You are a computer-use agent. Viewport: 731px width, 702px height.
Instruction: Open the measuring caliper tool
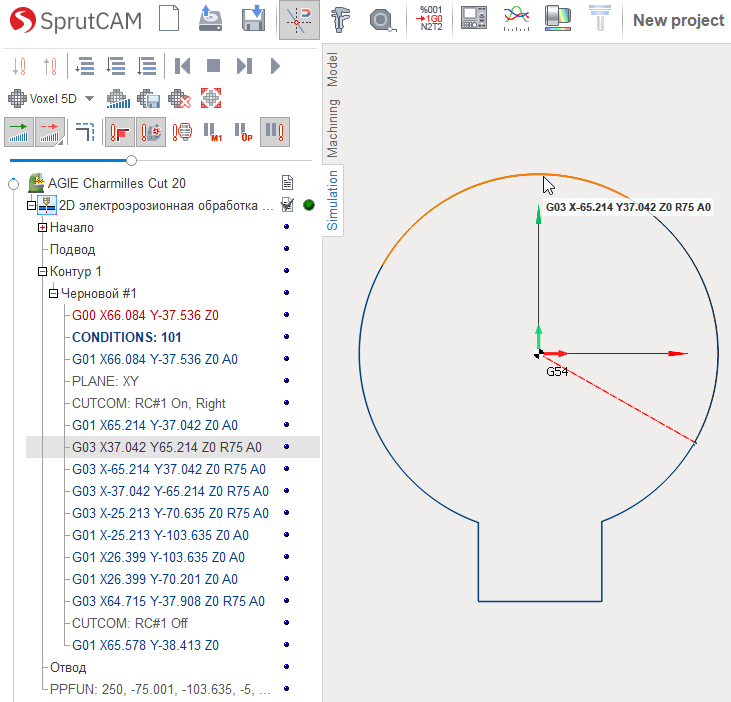click(341, 20)
